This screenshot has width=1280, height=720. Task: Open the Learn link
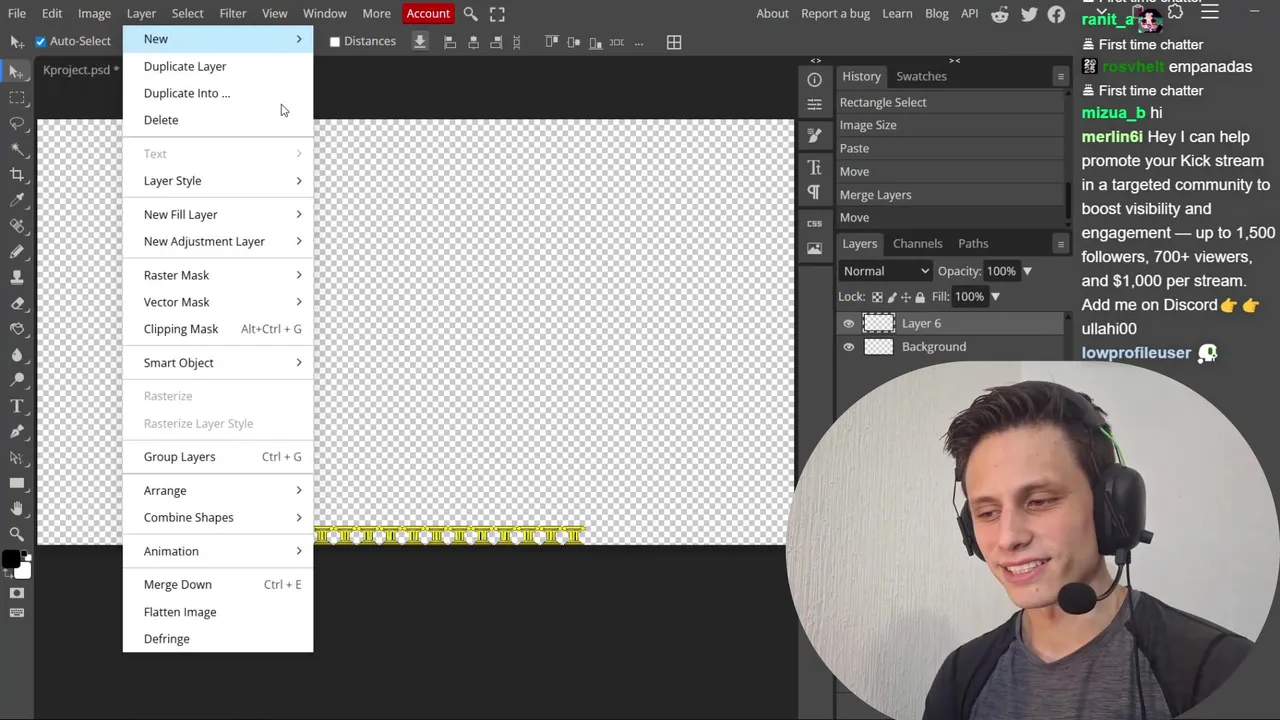897,14
